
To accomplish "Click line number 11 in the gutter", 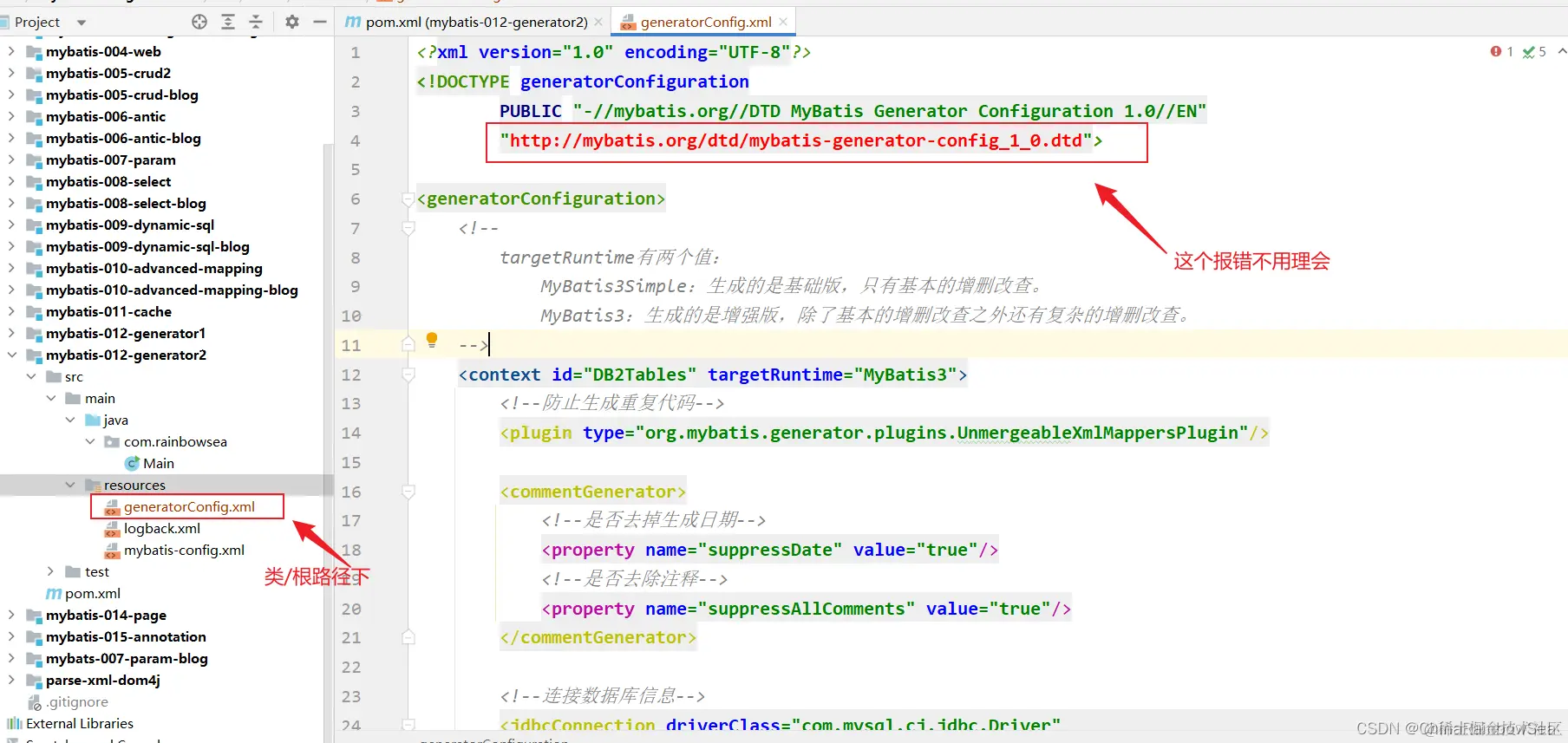I will click(351, 345).
